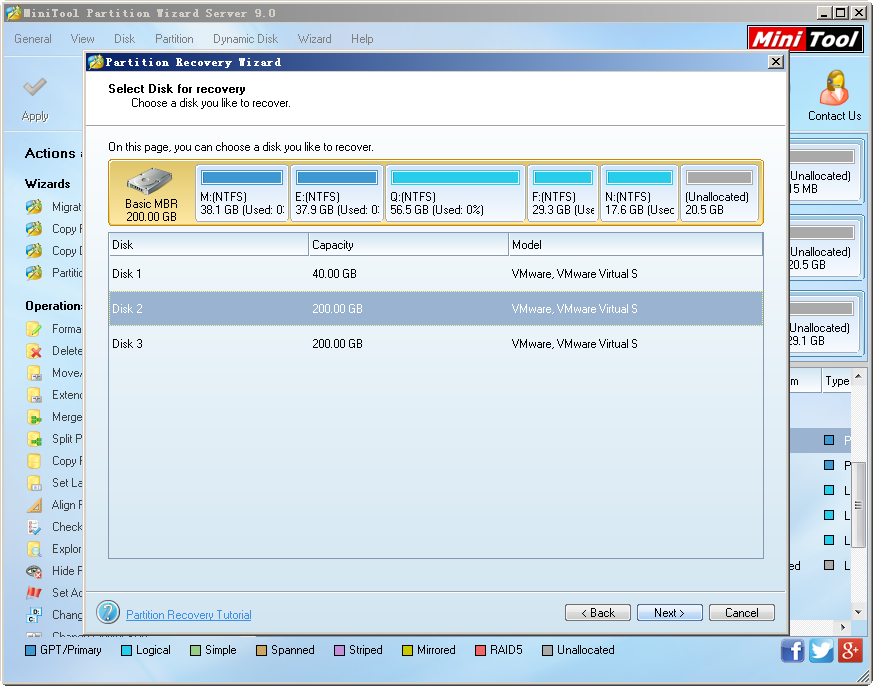Viewport: 873px width, 686px height.
Task: Click the Basic MBR 200.00 GB disk icon
Action: (x=150, y=182)
